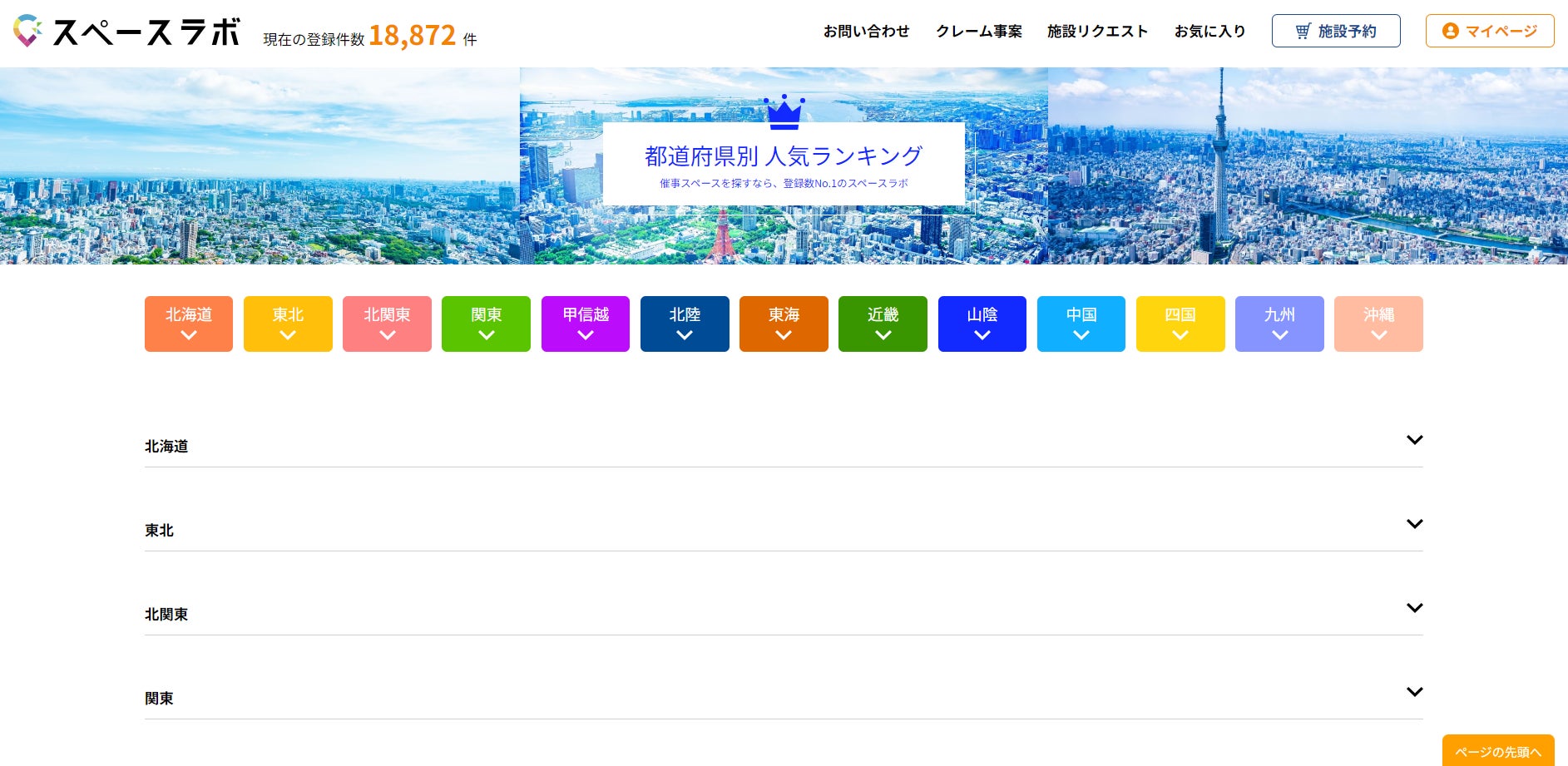Select the light blue 中国 button

(x=1081, y=324)
